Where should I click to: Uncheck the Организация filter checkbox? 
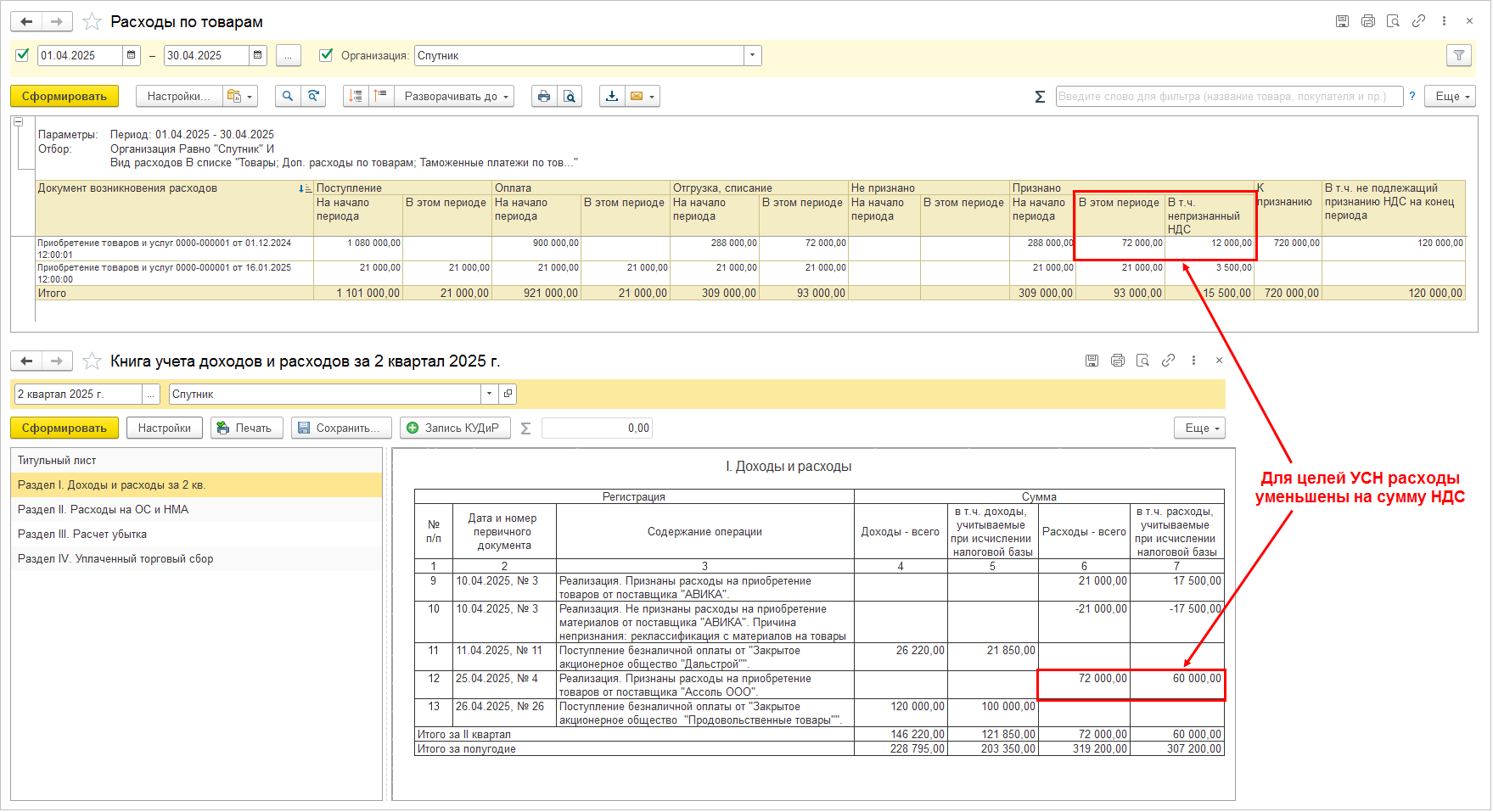(x=325, y=55)
